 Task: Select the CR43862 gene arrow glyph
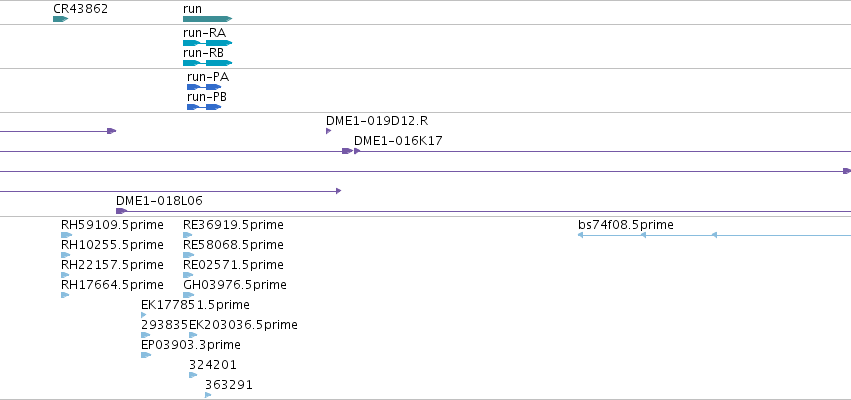60,19
